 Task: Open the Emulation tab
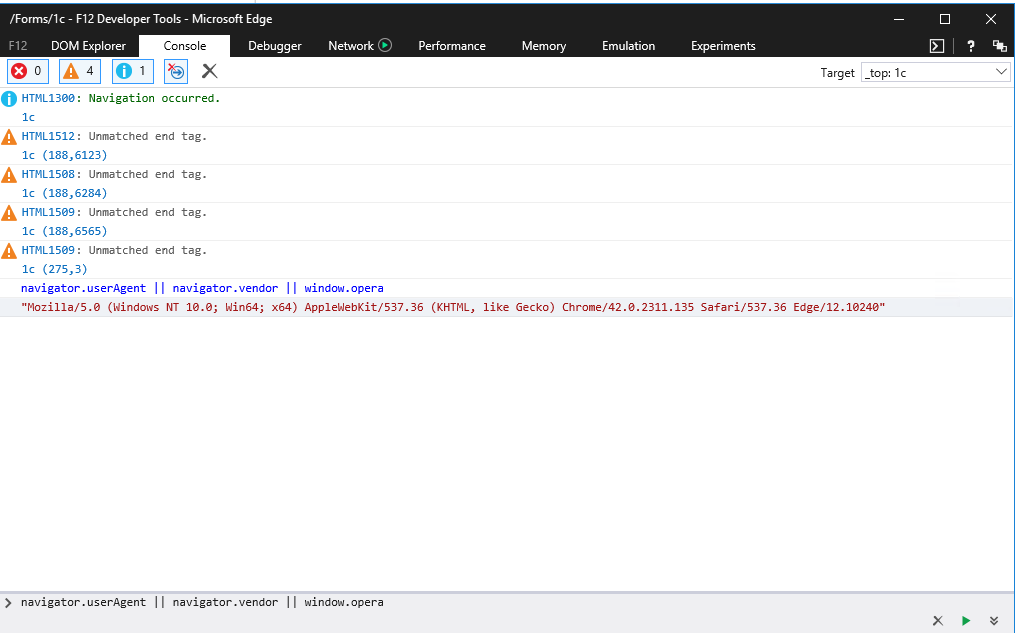[x=628, y=46]
